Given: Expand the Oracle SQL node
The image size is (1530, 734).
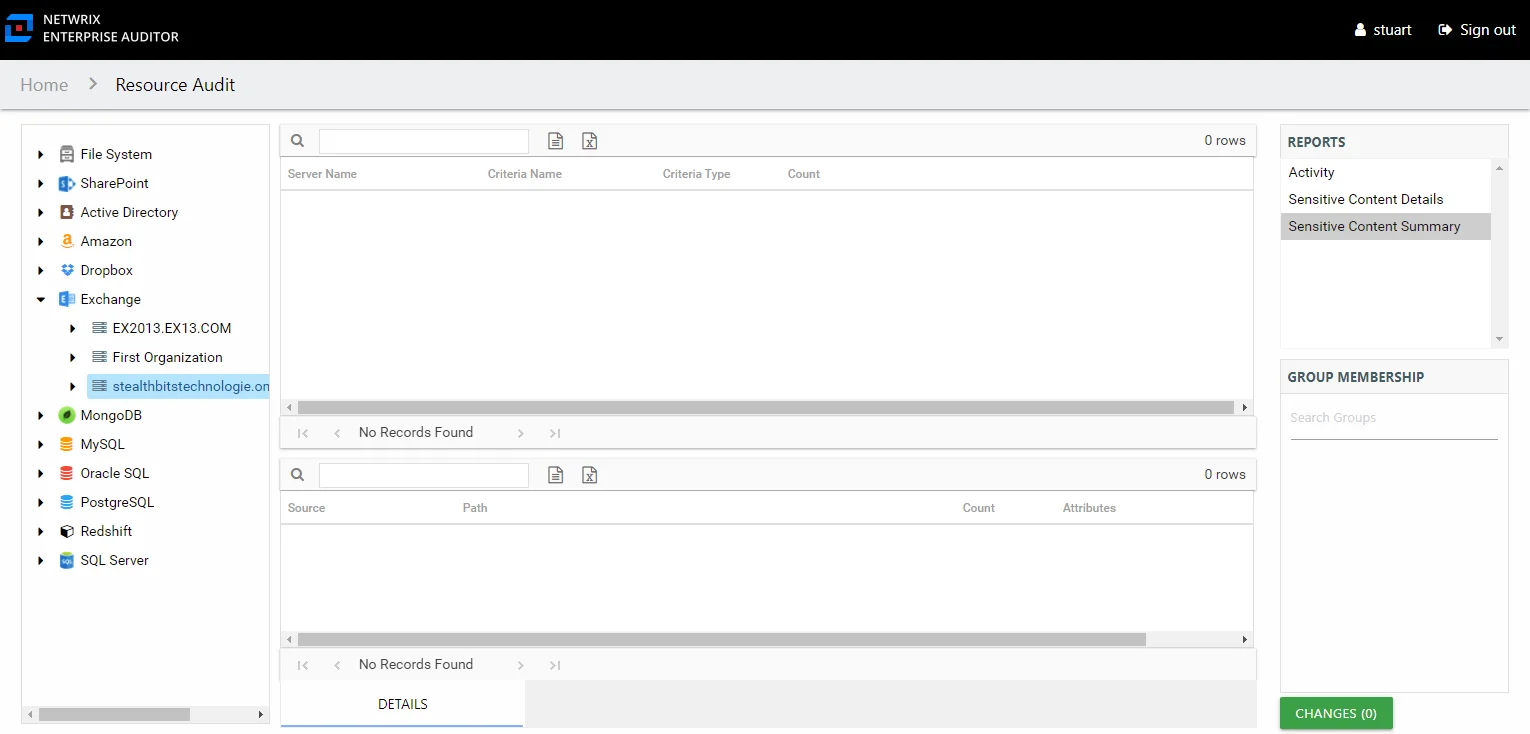Looking at the screenshot, I should [x=41, y=473].
